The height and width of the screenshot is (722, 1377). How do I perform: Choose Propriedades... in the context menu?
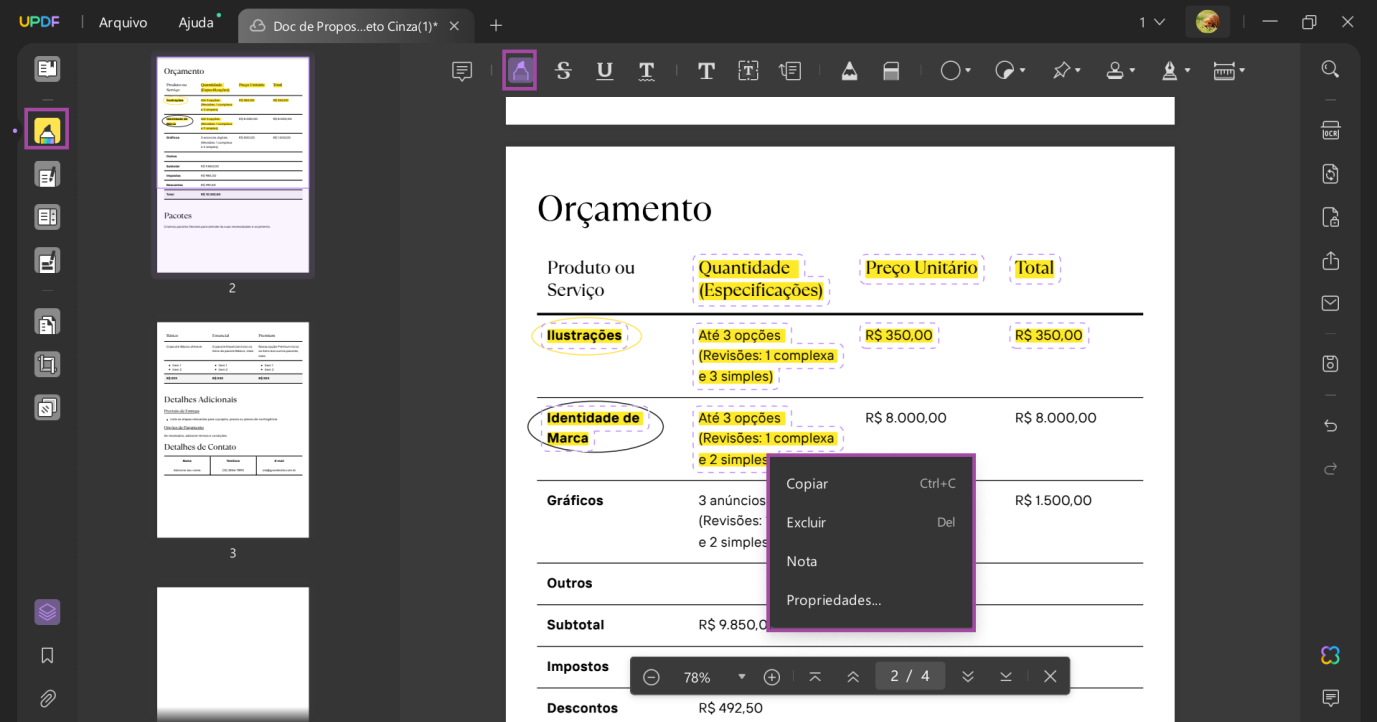(871, 600)
